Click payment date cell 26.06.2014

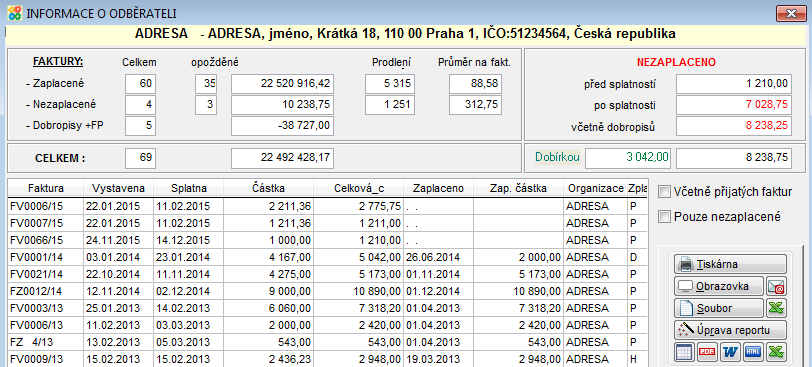coord(438,257)
